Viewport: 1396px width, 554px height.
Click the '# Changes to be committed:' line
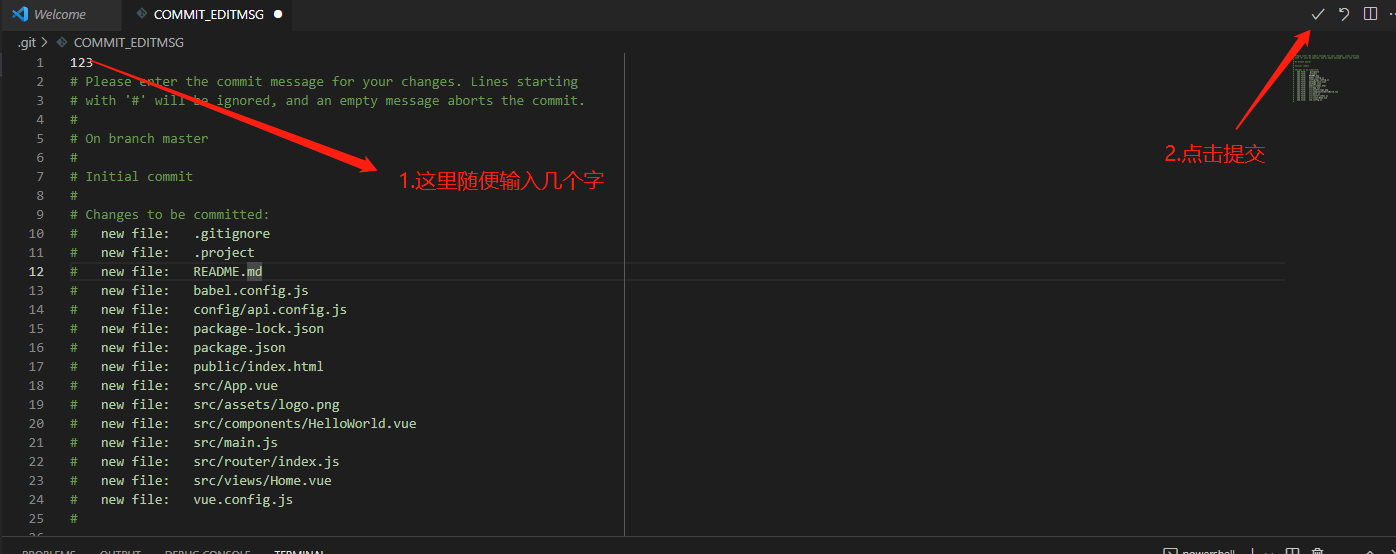tap(170, 214)
